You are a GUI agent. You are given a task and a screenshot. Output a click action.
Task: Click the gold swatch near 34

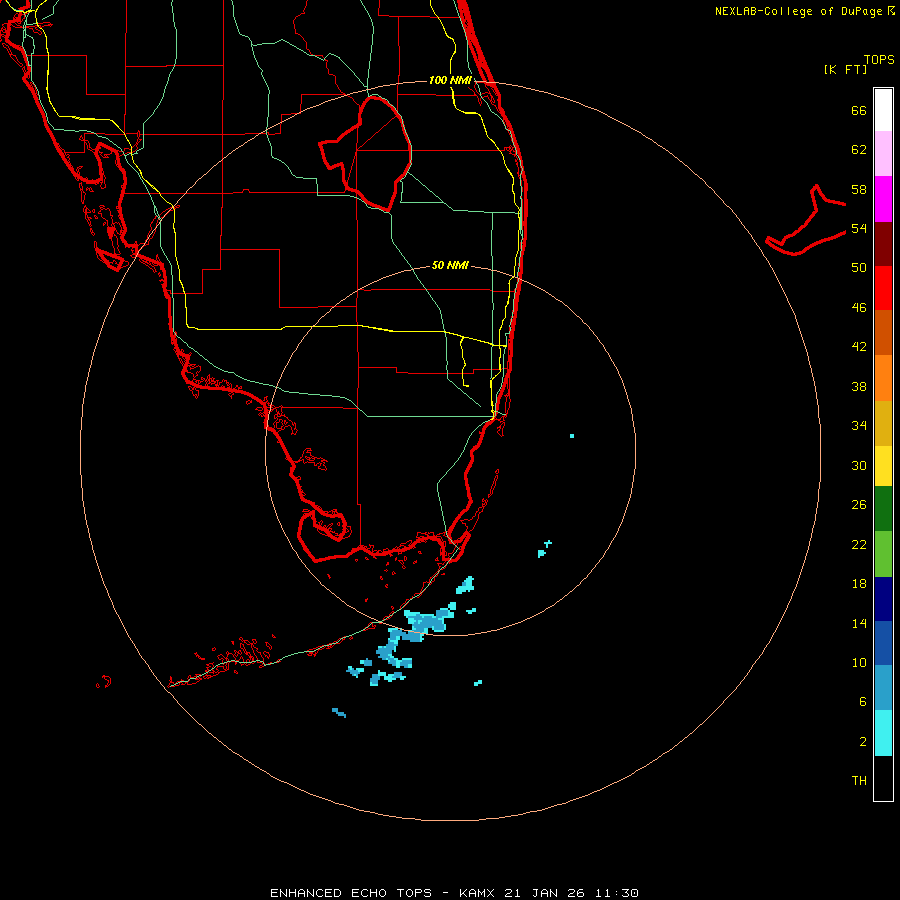(x=883, y=423)
